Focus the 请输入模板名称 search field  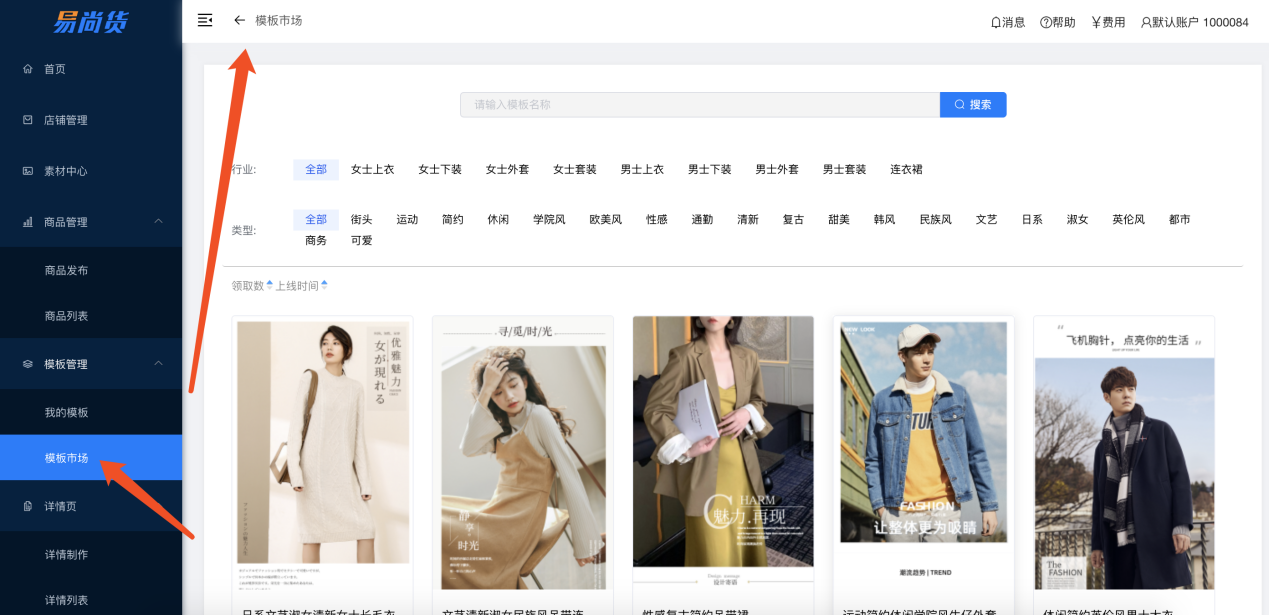click(700, 105)
